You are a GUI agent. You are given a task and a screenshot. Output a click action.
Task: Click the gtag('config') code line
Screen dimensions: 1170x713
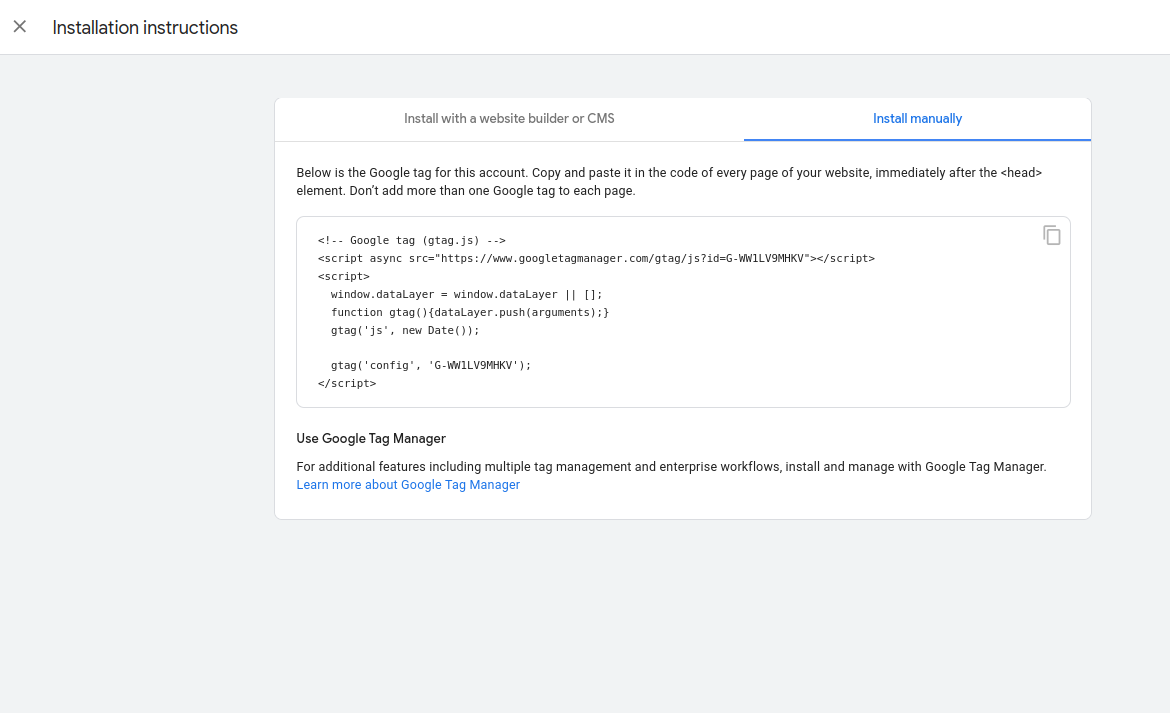(431, 366)
